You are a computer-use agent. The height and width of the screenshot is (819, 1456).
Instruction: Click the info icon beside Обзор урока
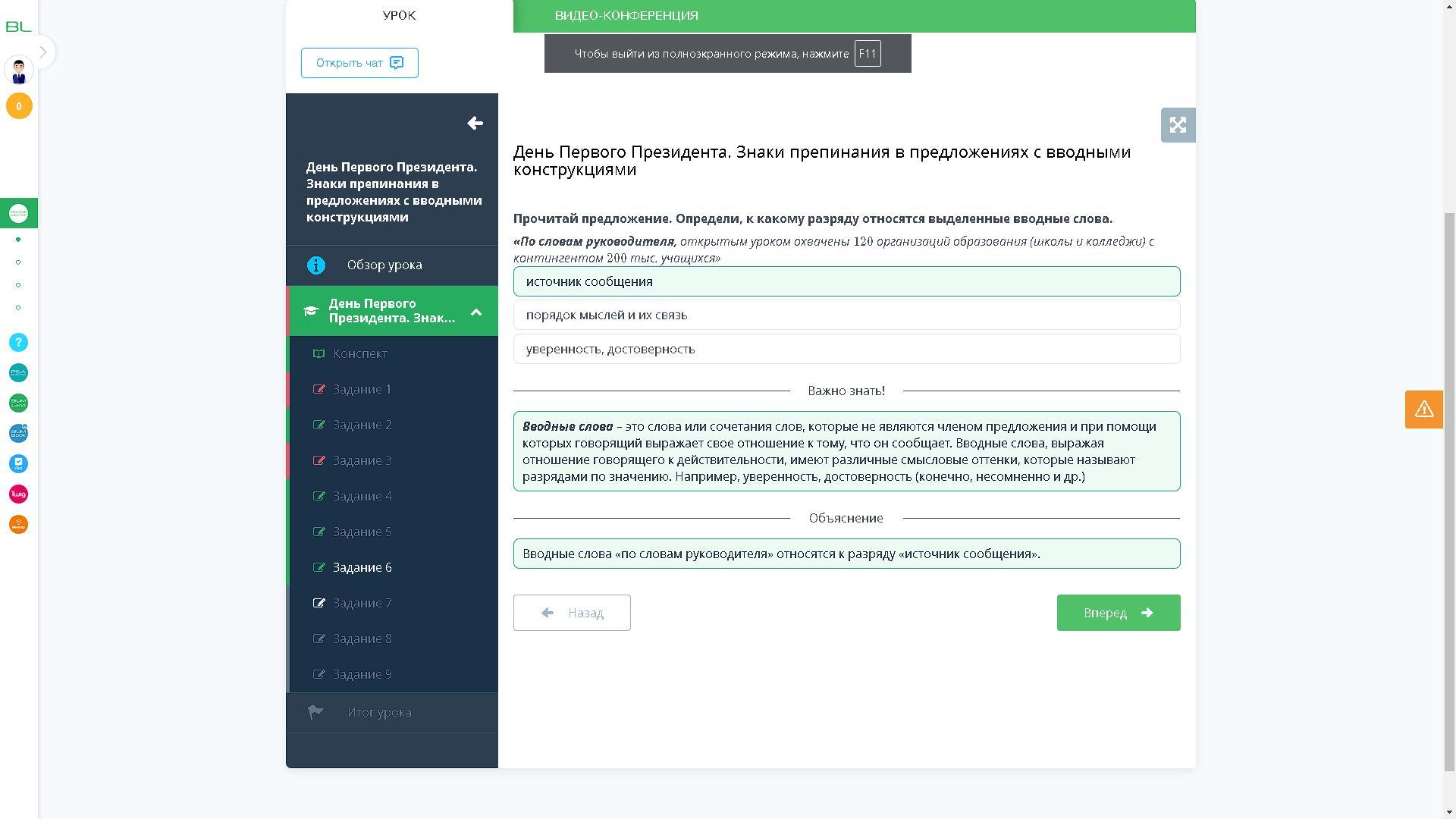pyautogui.click(x=316, y=265)
